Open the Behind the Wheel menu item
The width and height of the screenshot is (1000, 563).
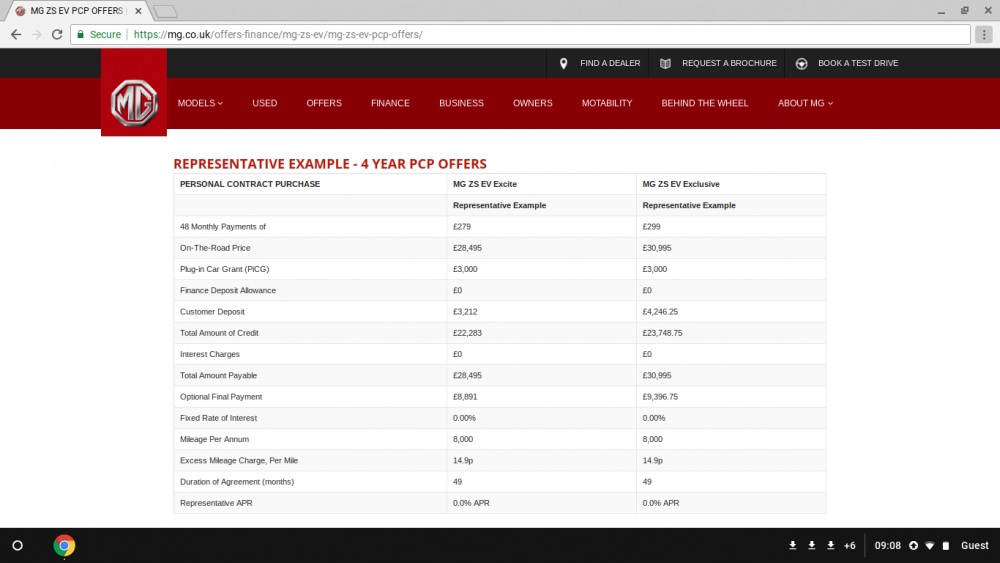tap(705, 103)
